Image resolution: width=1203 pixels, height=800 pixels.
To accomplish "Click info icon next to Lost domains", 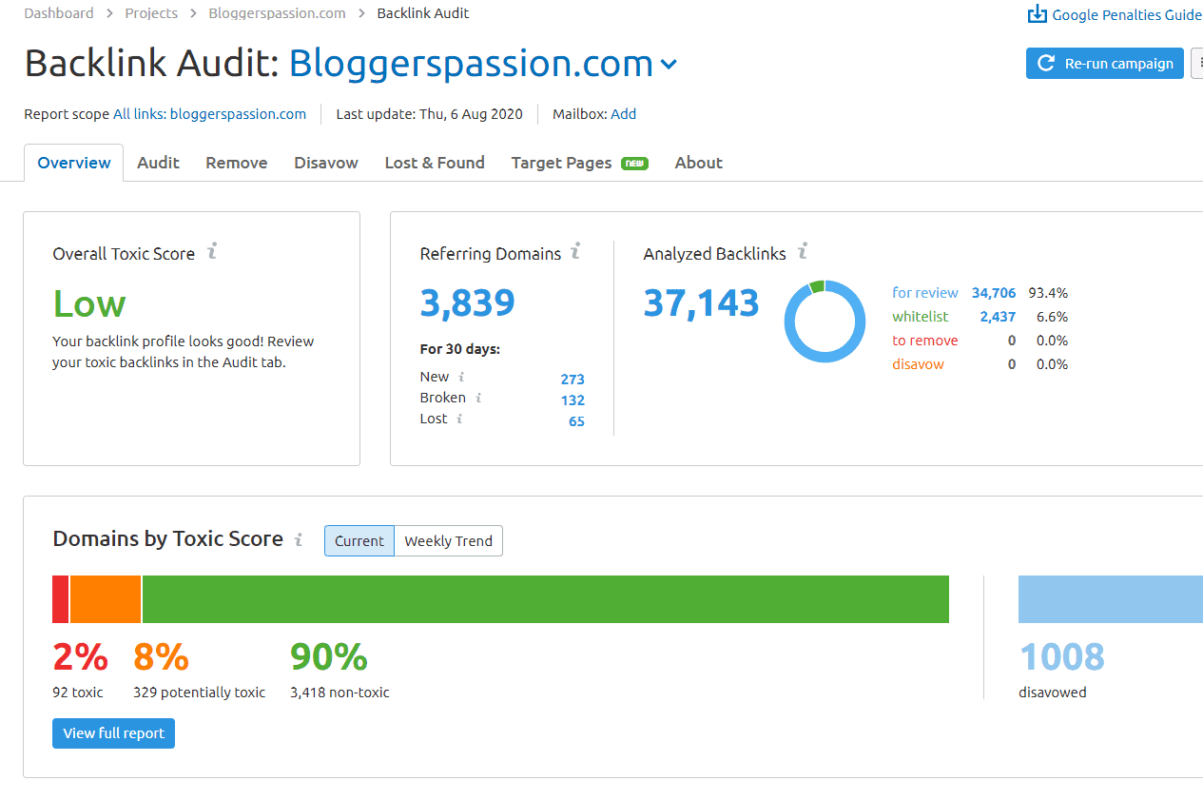I will [x=460, y=419].
